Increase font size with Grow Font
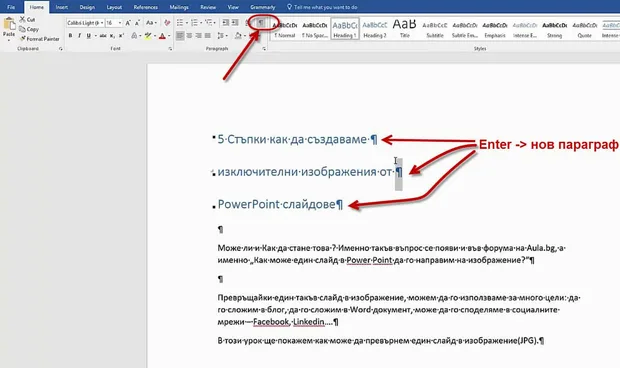Viewport: 620px width, 368px height. tap(128, 23)
